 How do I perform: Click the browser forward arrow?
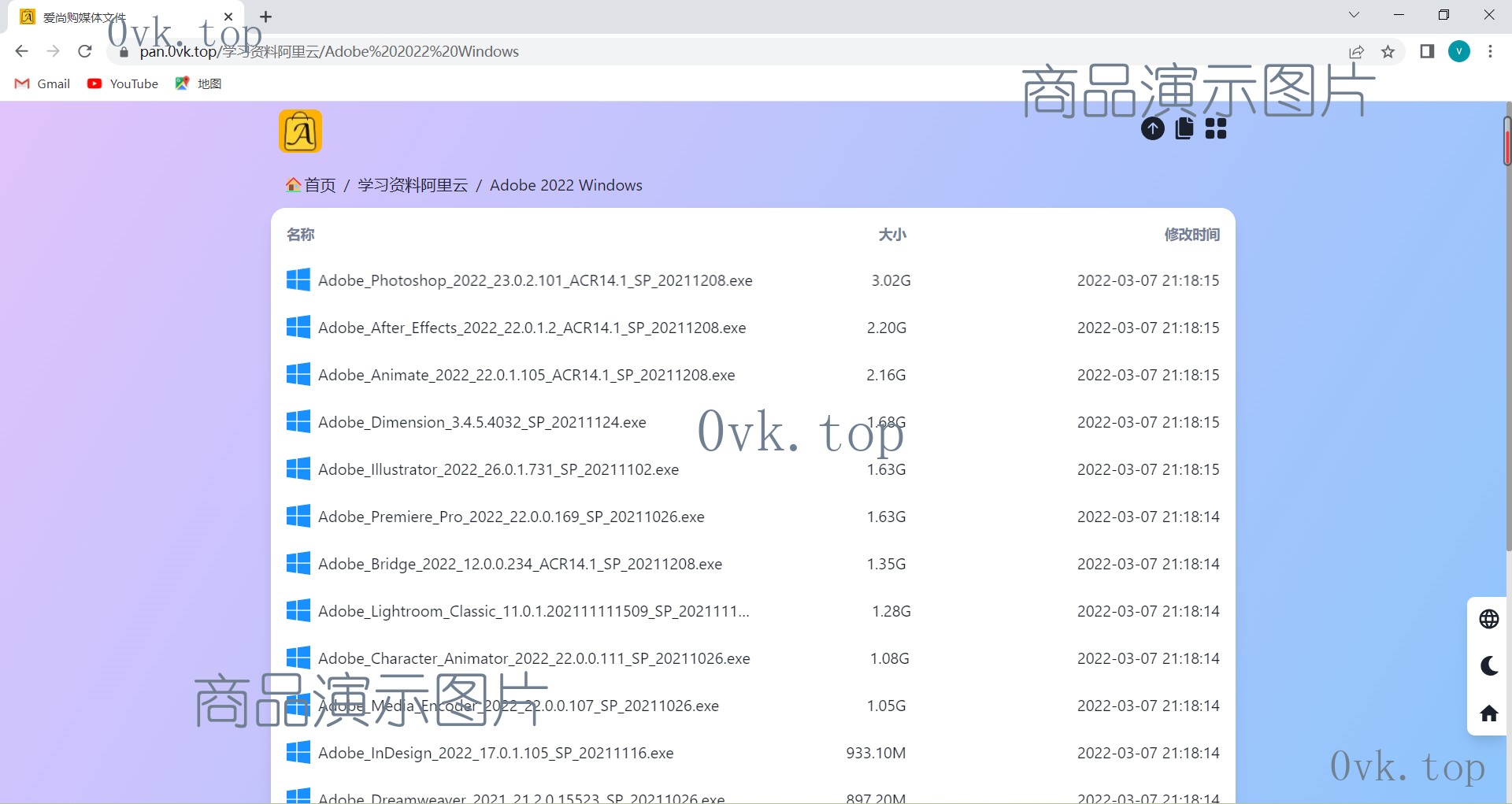tap(53, 51)
